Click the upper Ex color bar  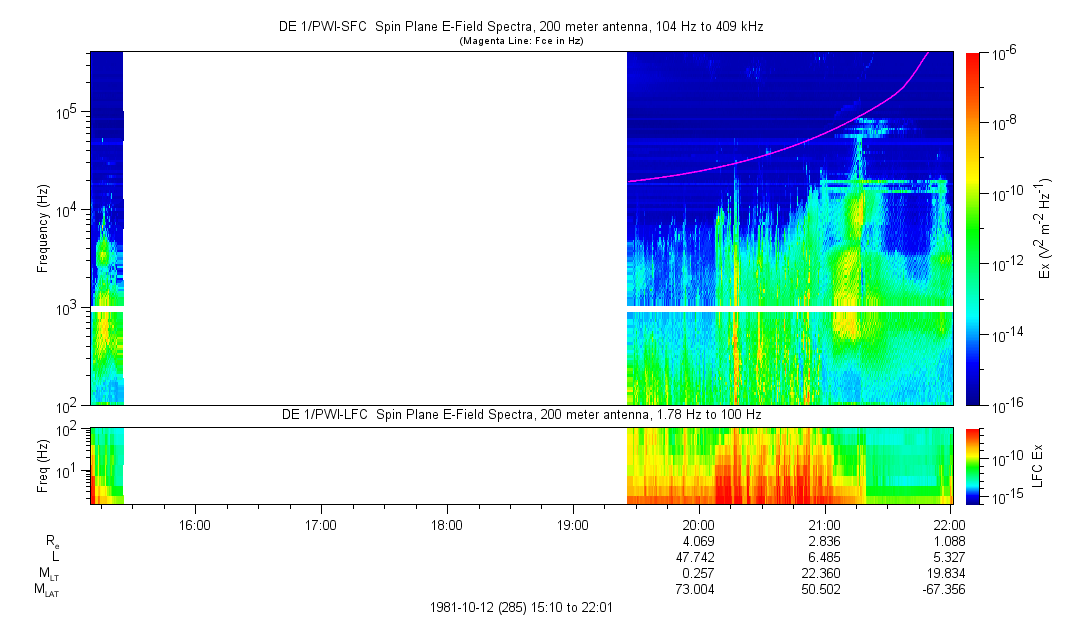[974, 228]
